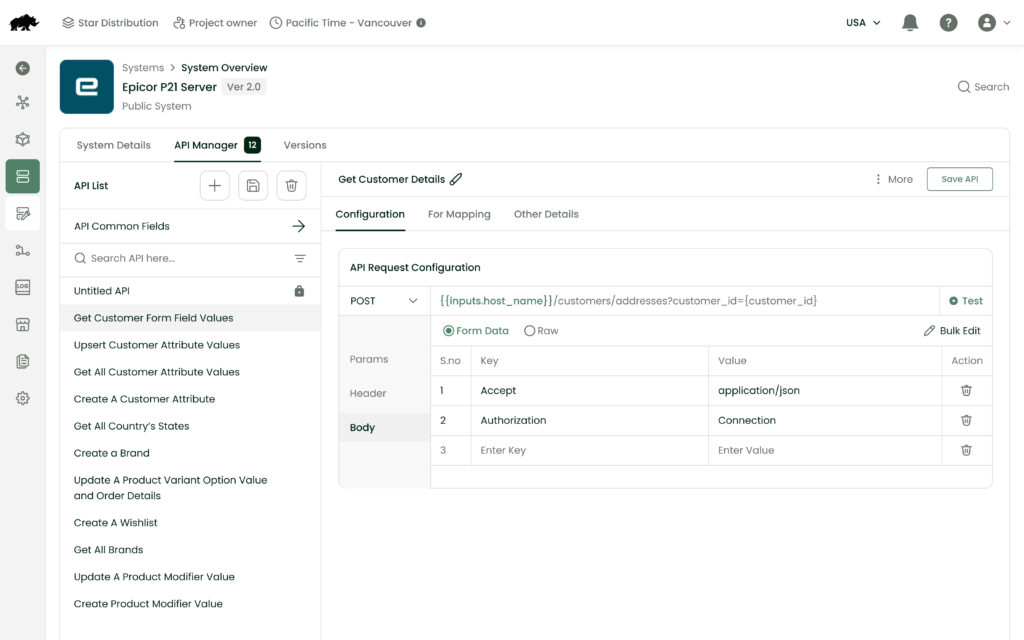
Task: Click the add new API plus icon
Action: point(215,185)
